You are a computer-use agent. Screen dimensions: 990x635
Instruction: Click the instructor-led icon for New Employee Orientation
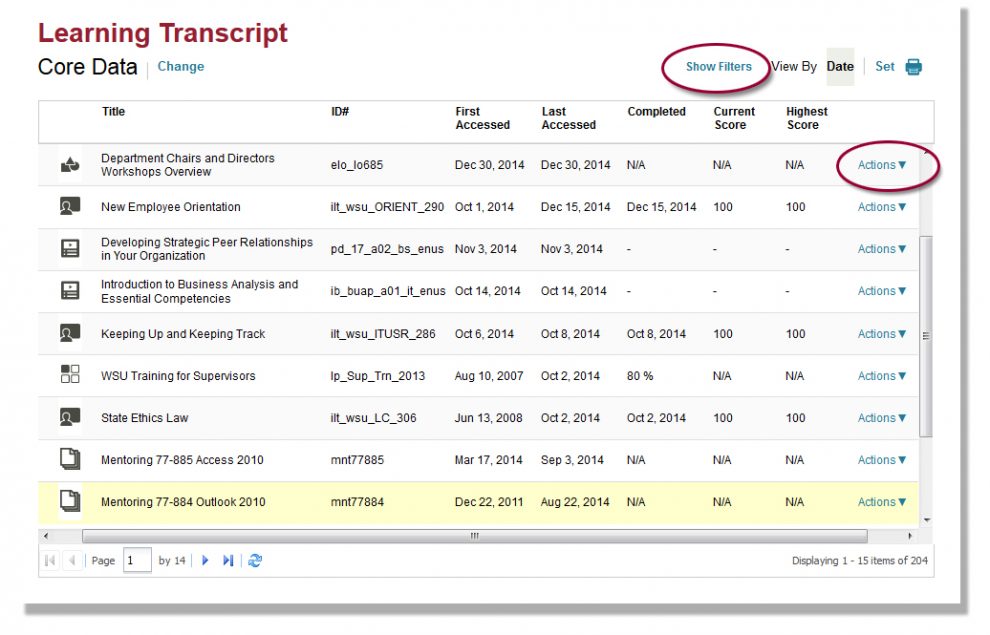[69, 206]
